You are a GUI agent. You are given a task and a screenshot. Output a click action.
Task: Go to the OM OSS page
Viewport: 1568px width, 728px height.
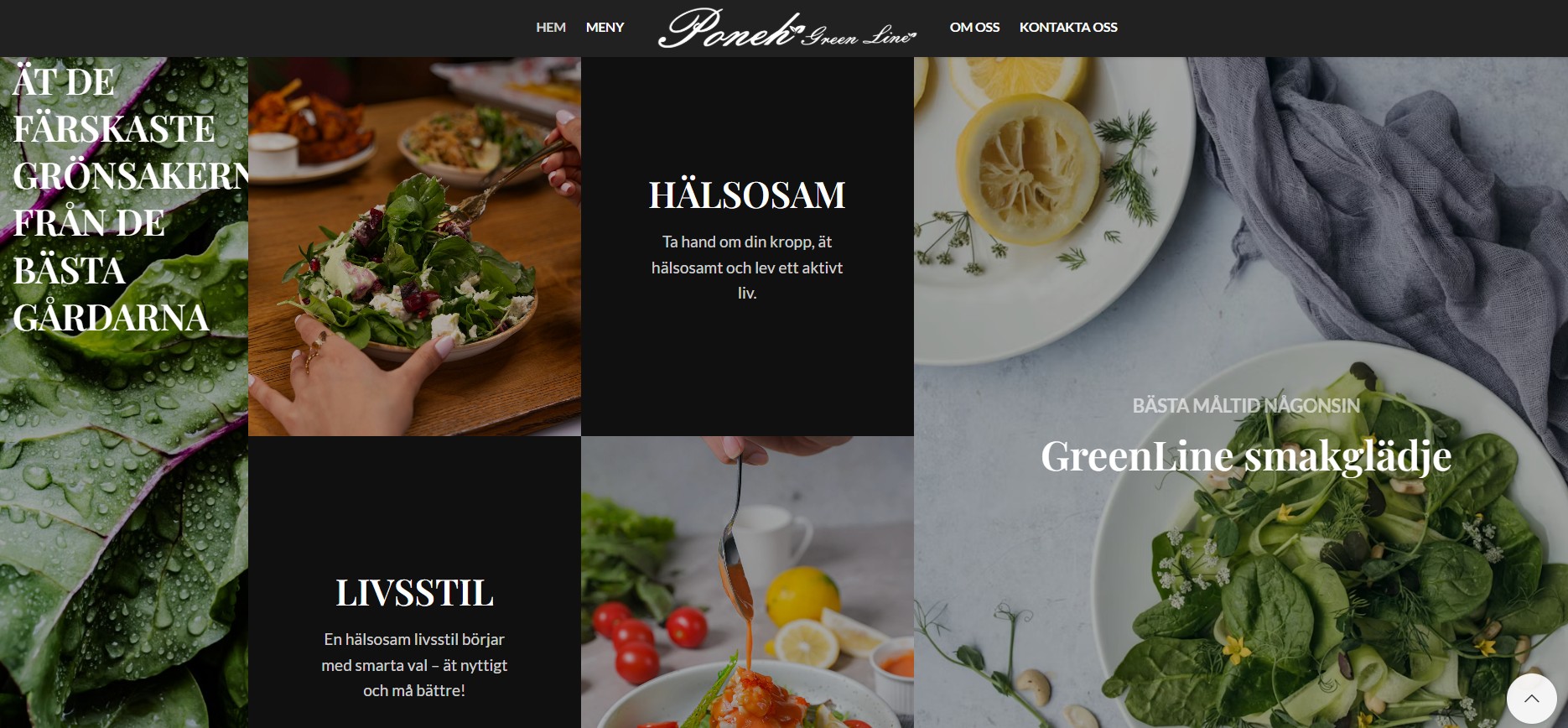(x=974, y=27)
